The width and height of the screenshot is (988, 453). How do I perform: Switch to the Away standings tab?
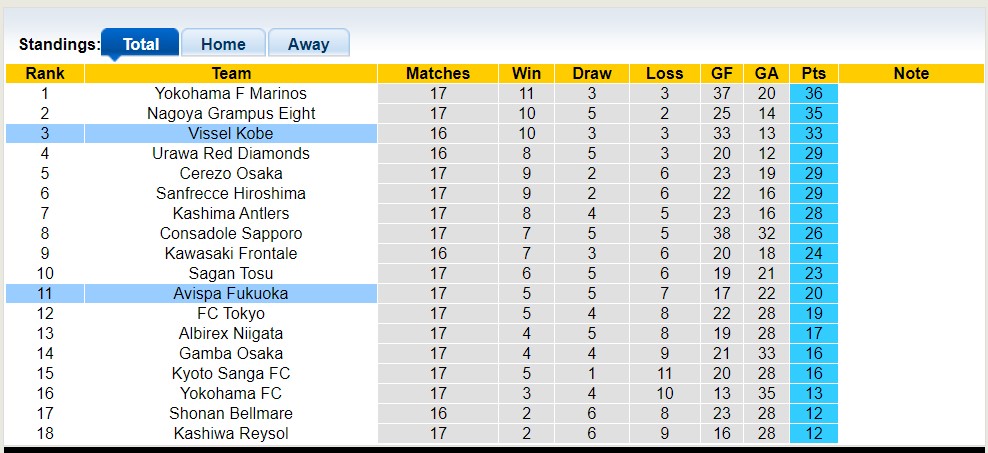pyautogui.click(x=308, y=44)
